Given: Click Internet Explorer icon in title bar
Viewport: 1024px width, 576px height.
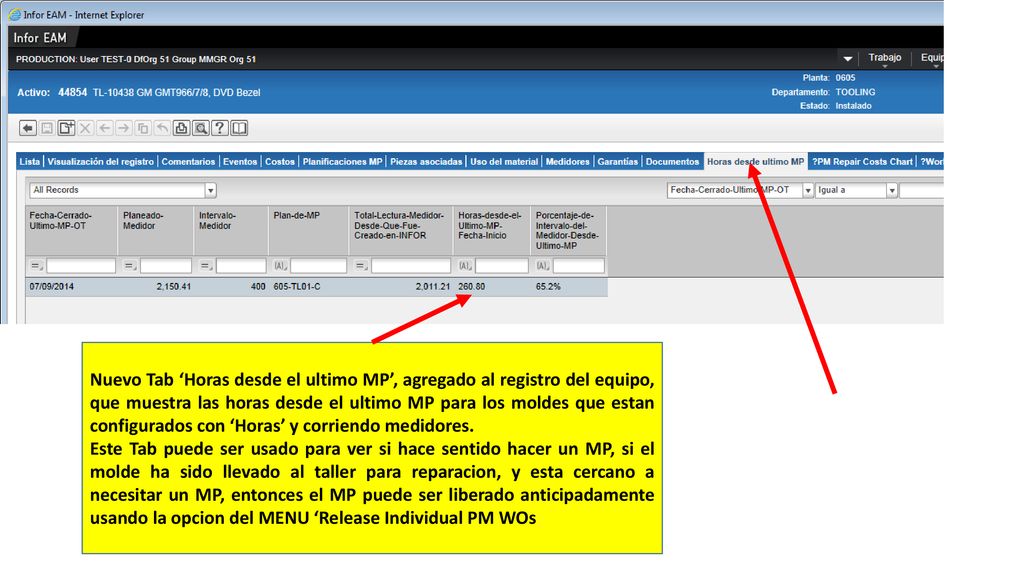Looking at the screenshot, I should [15, 14].
